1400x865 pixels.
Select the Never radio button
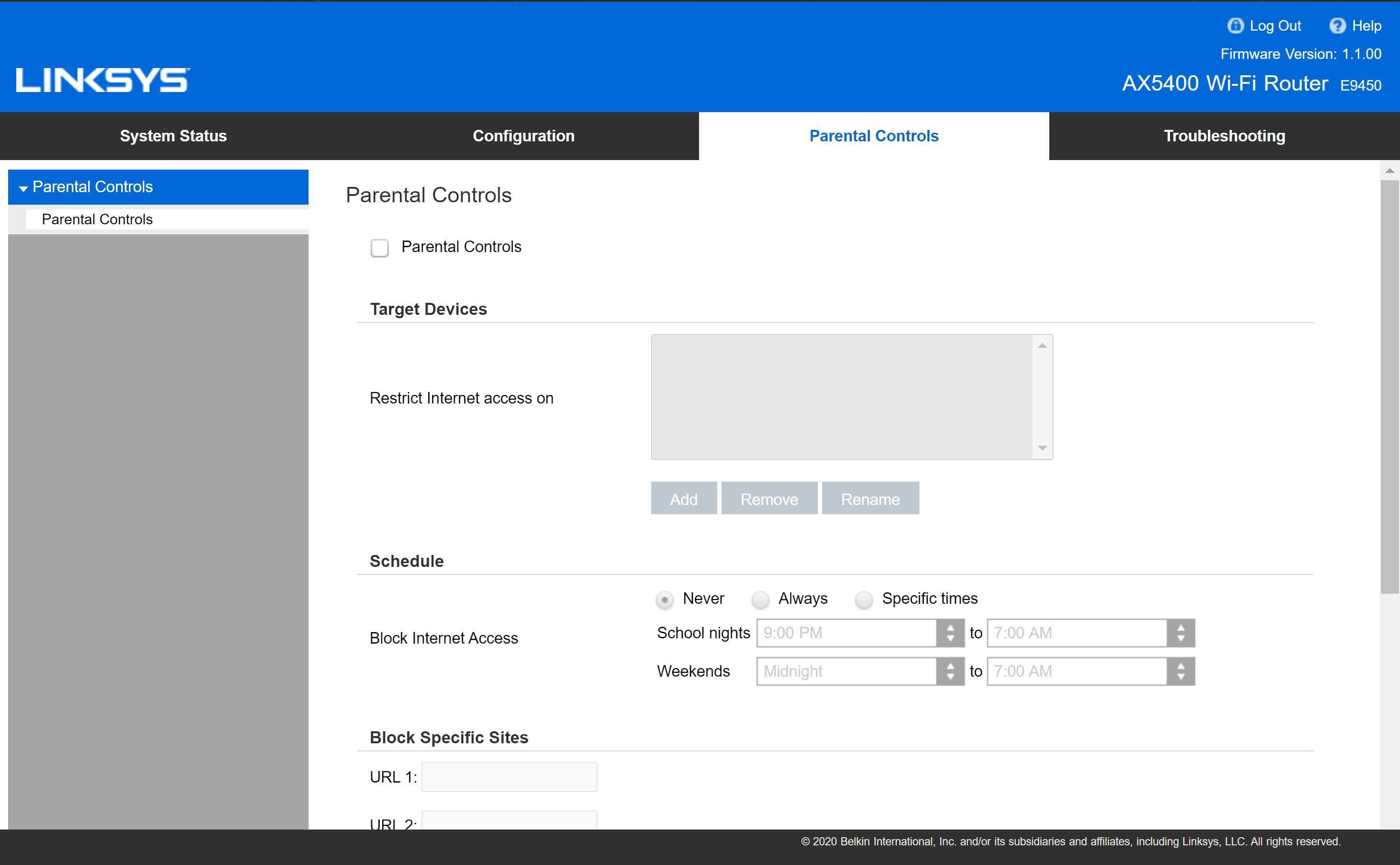(x=665, y=600)
